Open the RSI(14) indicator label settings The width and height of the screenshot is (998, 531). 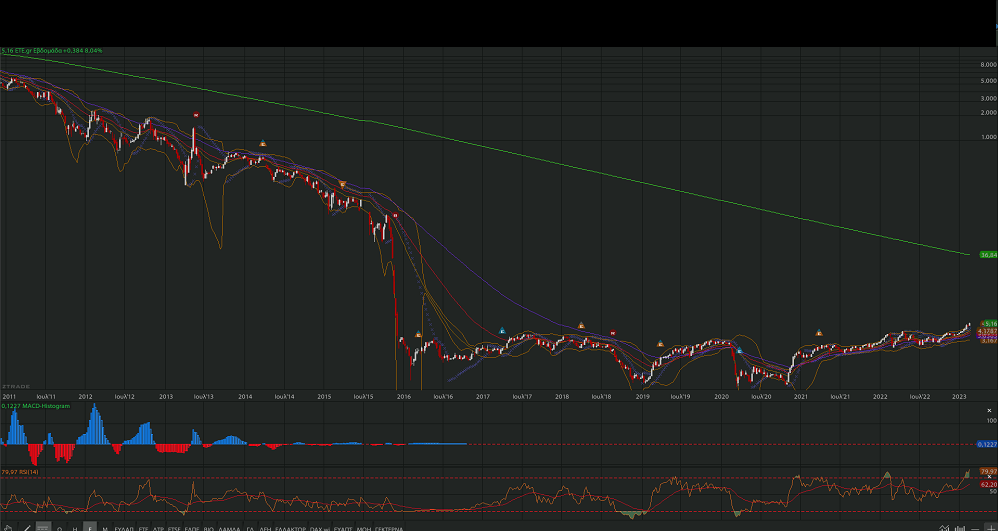[x=22, y=472]
